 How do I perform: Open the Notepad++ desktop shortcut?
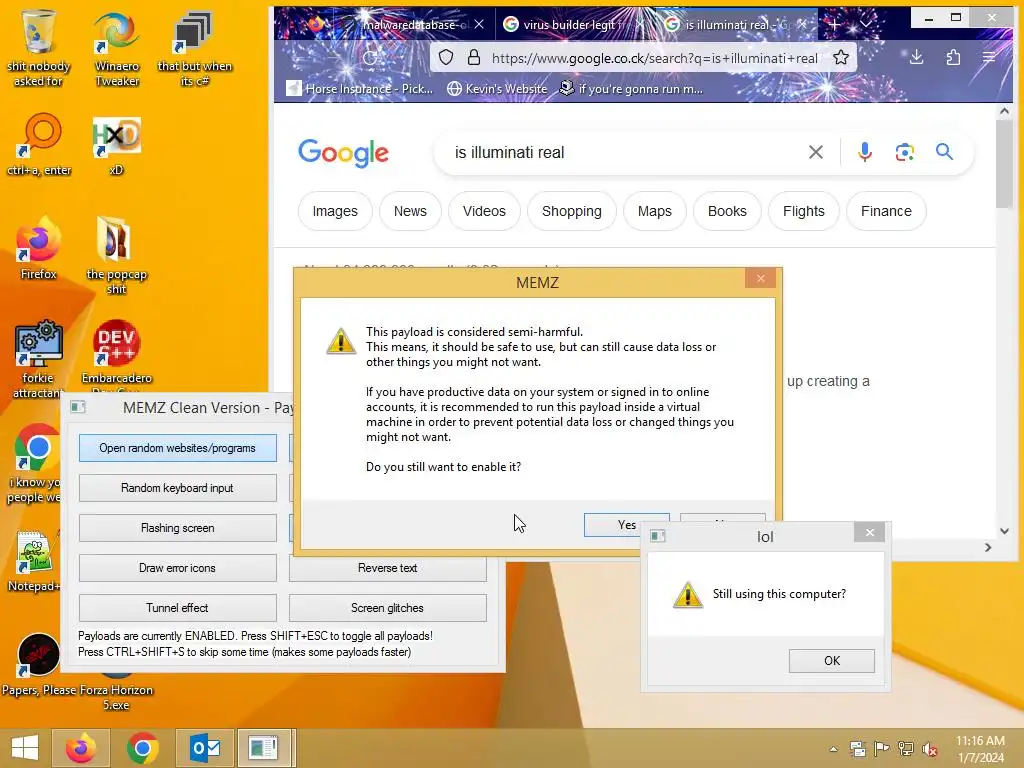tap(35, 561)
